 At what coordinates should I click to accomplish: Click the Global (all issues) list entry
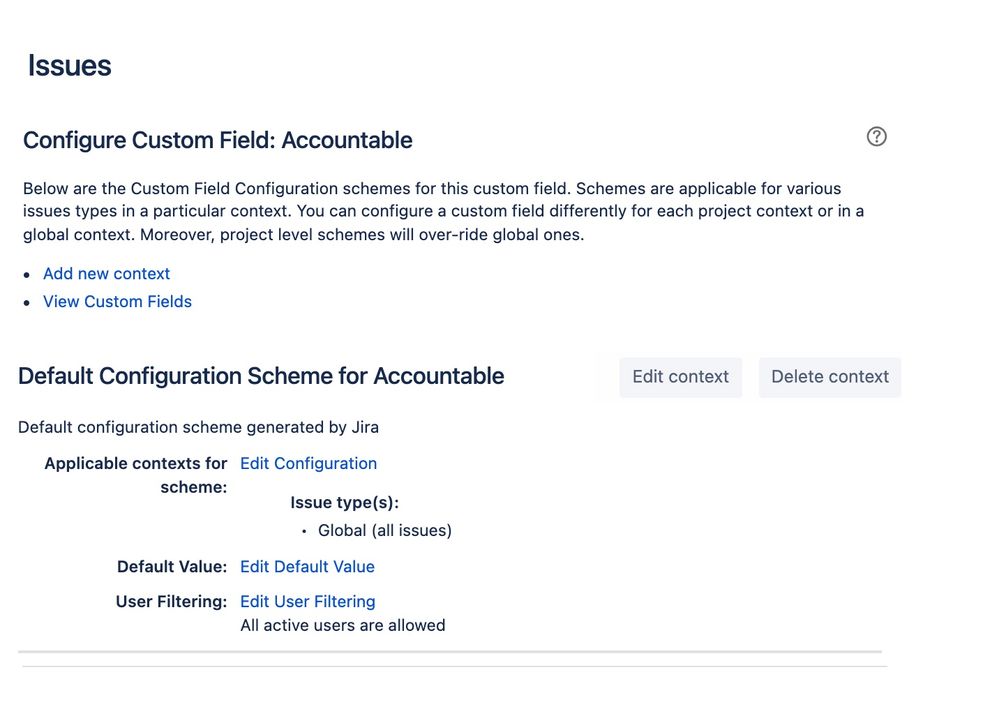click(384, 531)
